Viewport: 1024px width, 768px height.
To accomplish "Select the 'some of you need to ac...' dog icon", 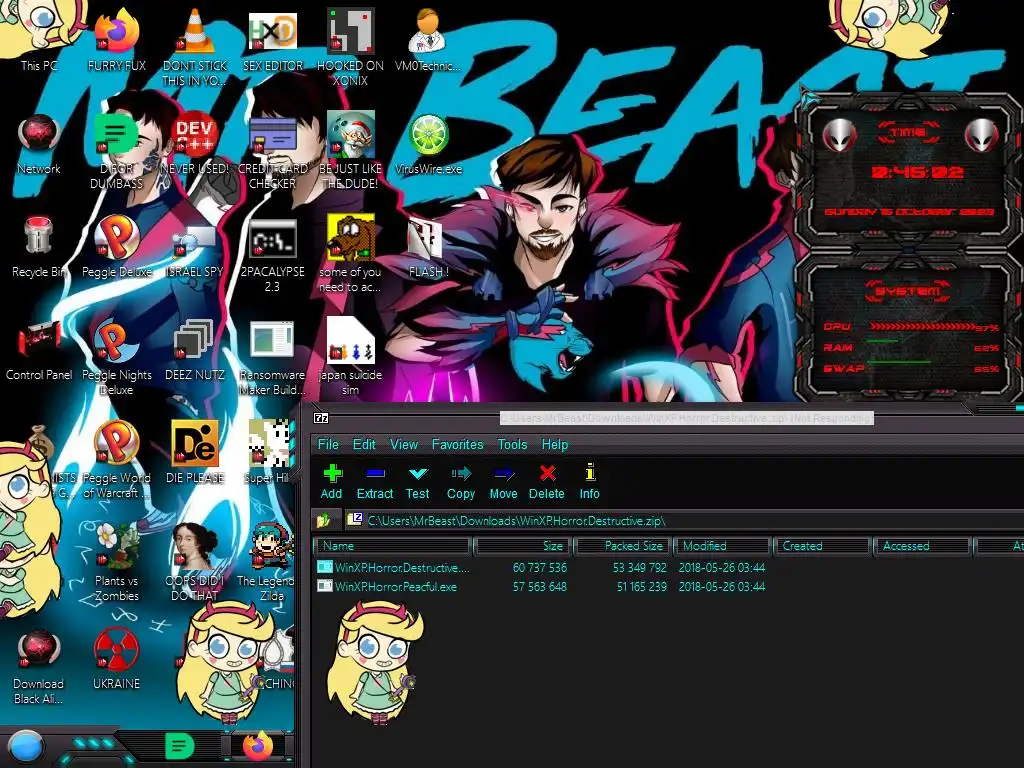I will (351, 253).
